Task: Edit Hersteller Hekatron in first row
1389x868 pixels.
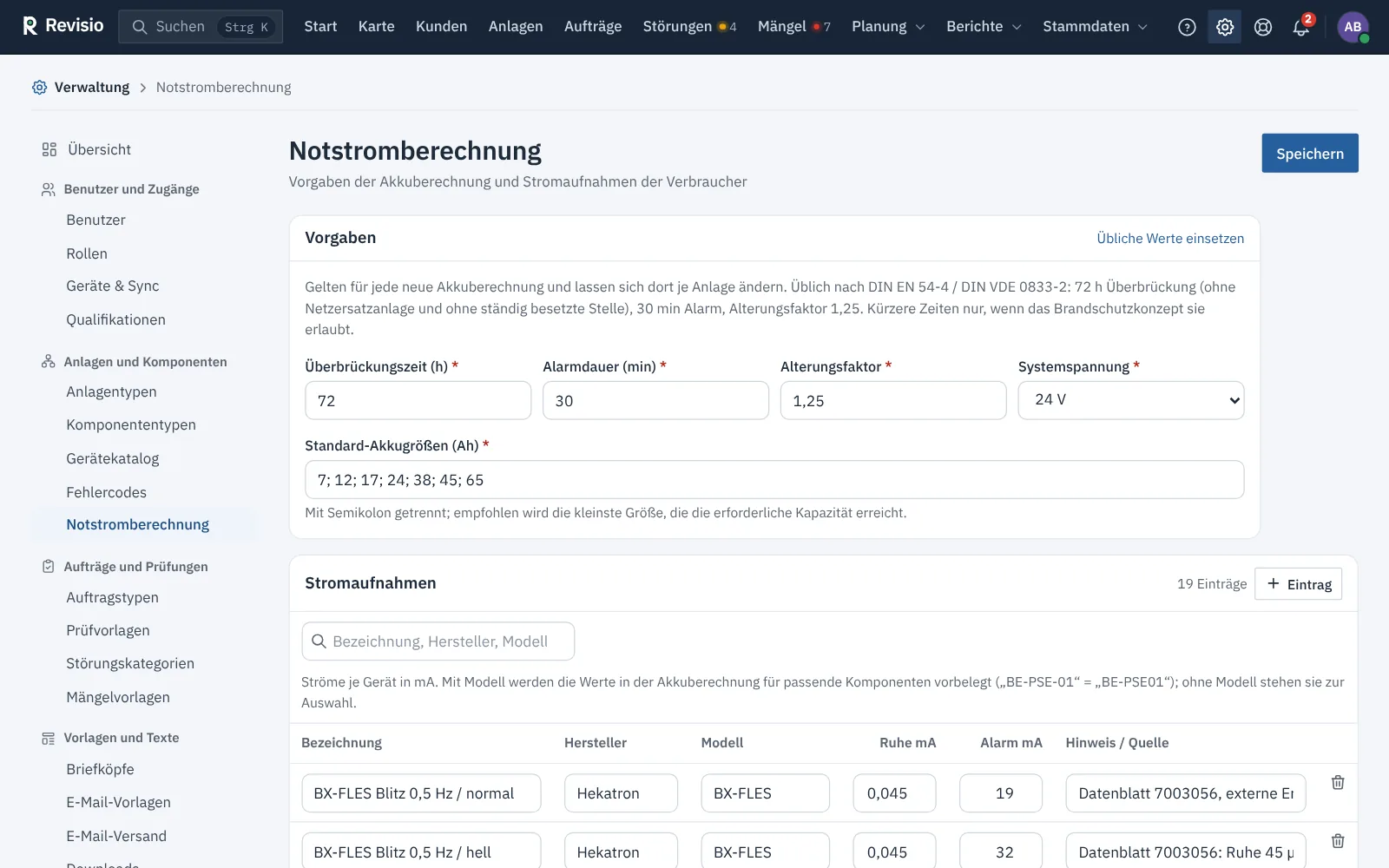Action: (x=621, y=793)
